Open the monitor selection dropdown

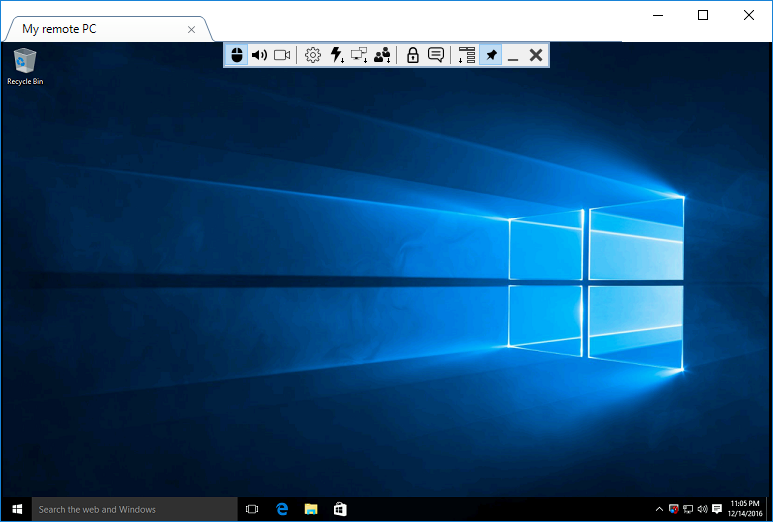pyautogui.click(x=359, y=55)
